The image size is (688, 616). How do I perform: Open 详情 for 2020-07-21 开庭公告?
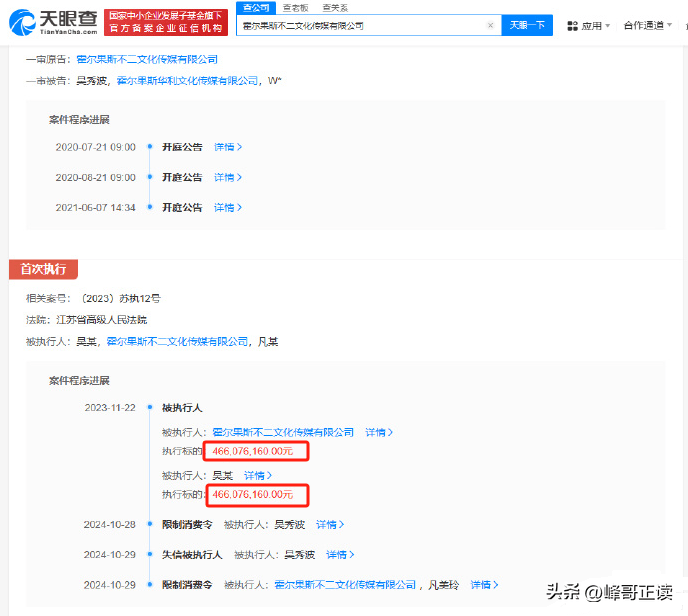[x=228, y=147]
